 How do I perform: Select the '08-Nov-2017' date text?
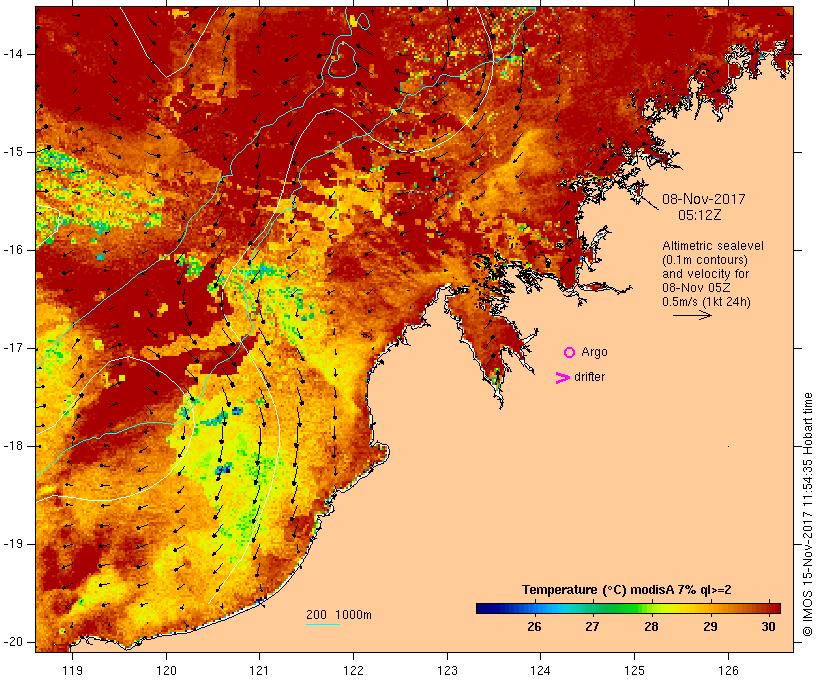703,199
